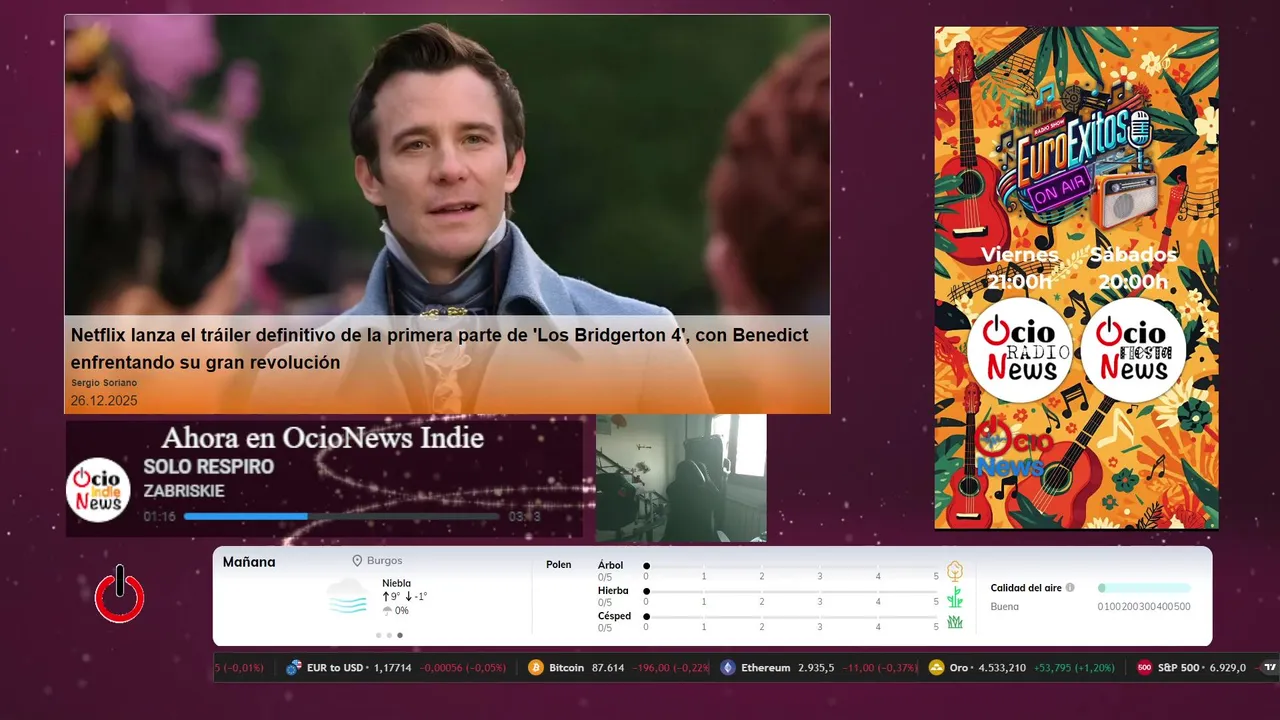
Task: Click the Hierba weed pollen icon
Action: click(x=955, y=597)
